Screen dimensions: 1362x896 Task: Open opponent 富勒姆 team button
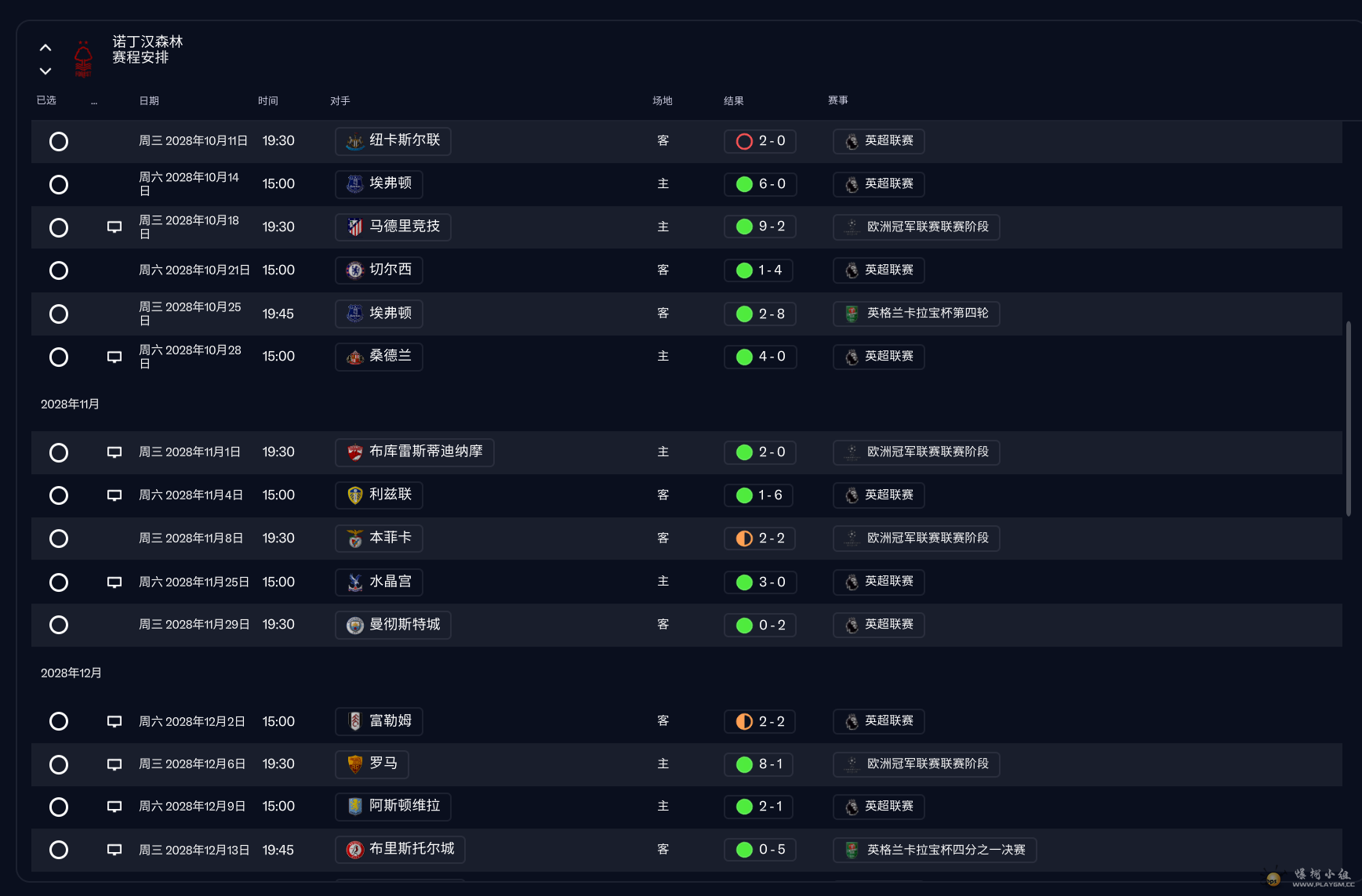coord(379,721)
